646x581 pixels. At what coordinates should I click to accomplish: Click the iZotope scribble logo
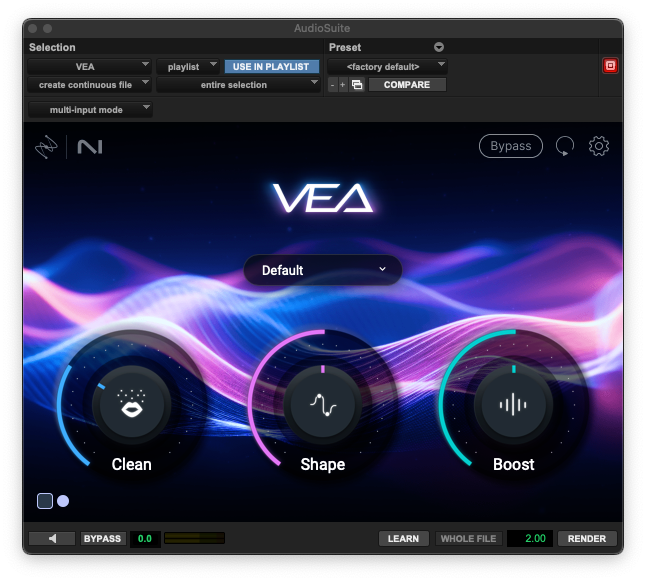tap(46, 147)
